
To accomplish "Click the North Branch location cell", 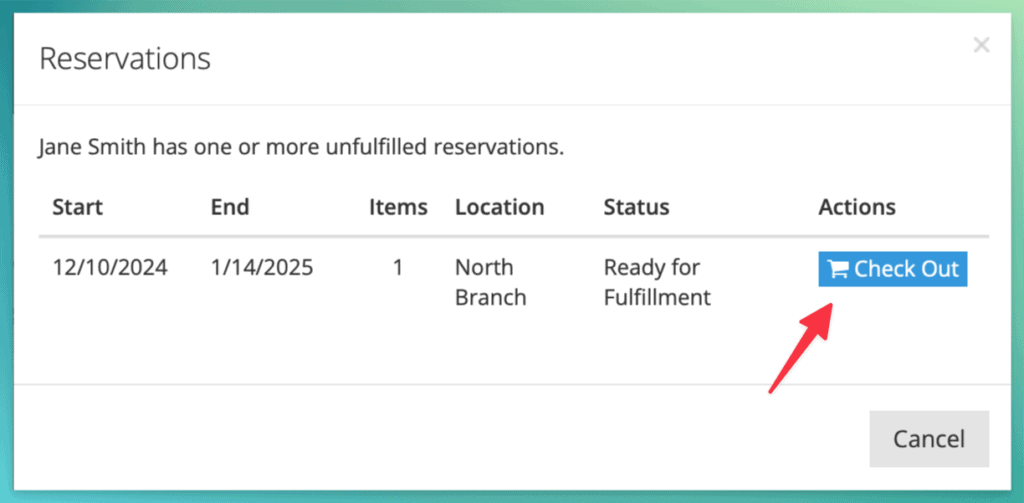I will pos(490,282).
